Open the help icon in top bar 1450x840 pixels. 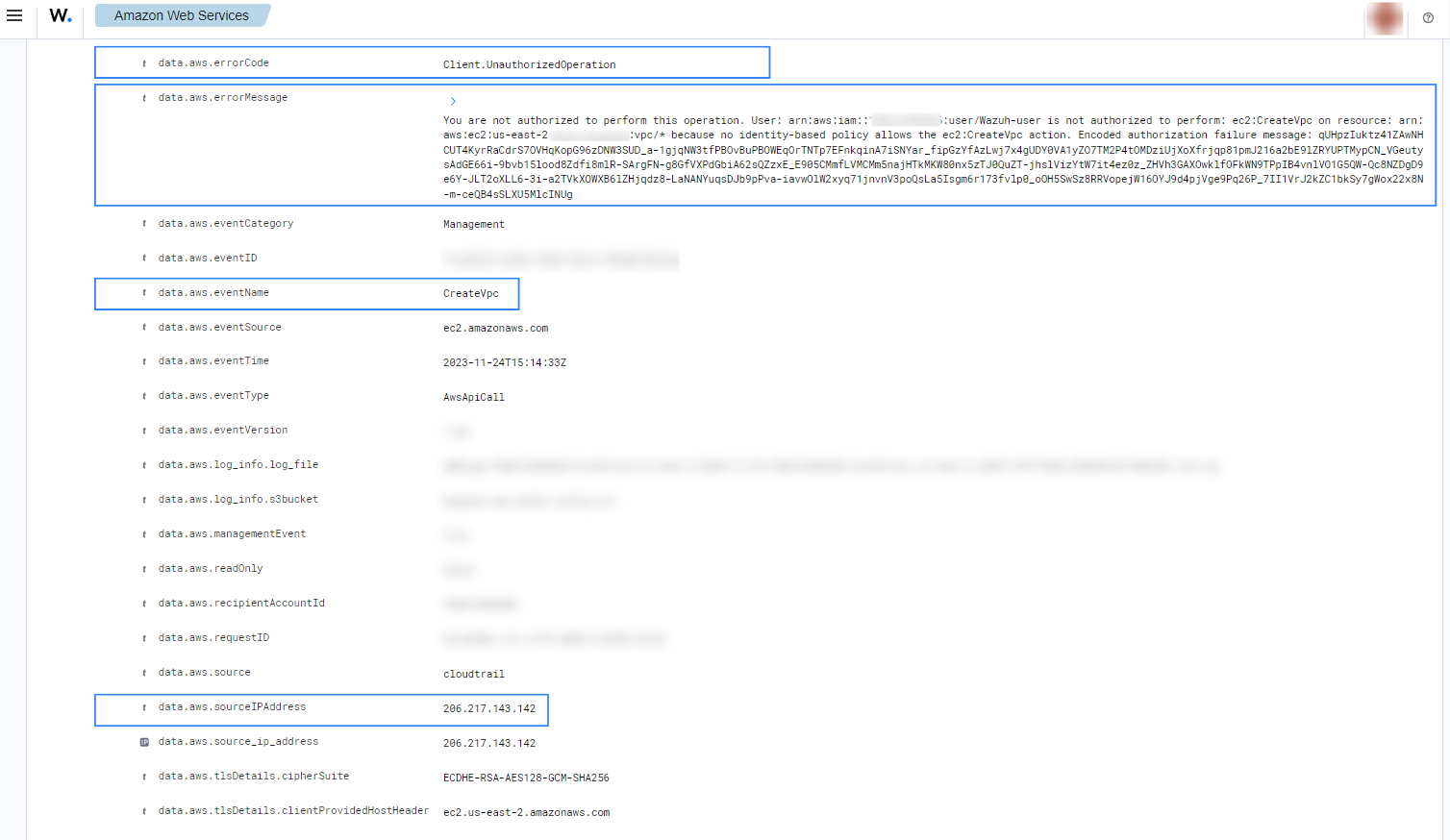tap(1428, 17)
